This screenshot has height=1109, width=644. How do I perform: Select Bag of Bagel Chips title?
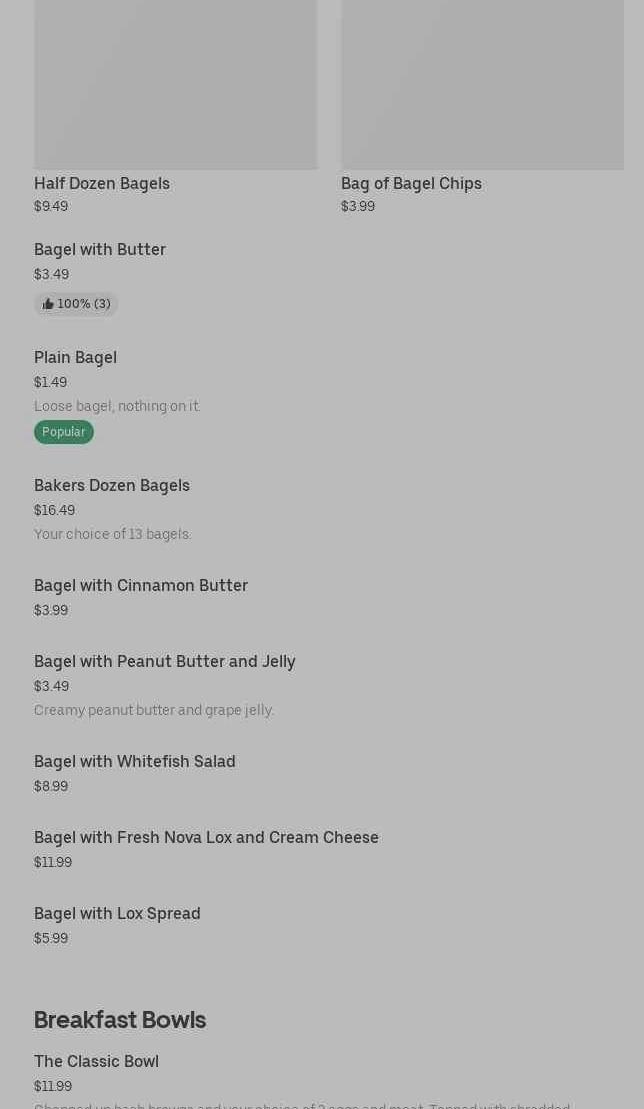(x=411, y=183)
